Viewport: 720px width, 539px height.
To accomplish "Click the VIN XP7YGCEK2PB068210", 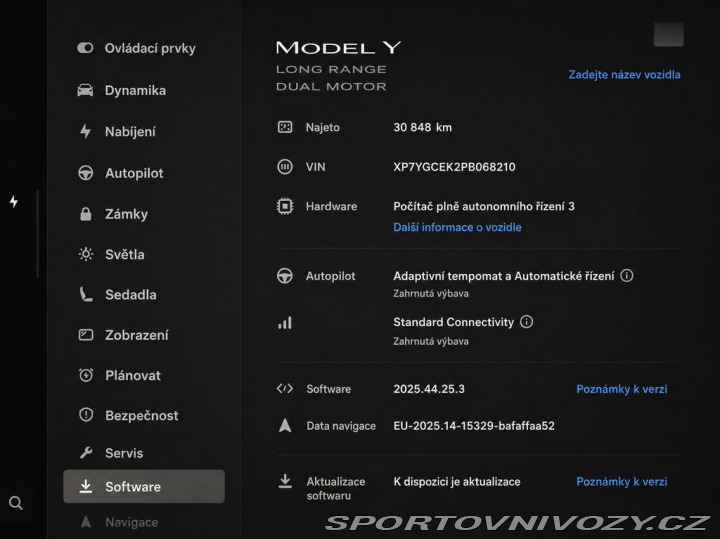I will pyautogui.click(x=454, y=167).
